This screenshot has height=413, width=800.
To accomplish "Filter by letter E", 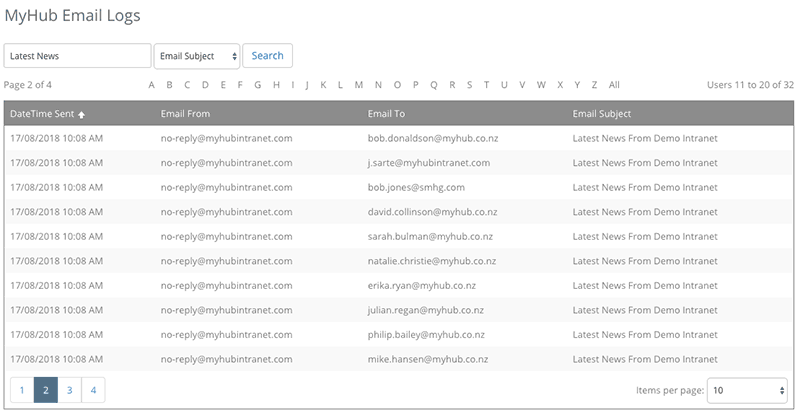I will (223, 85).
